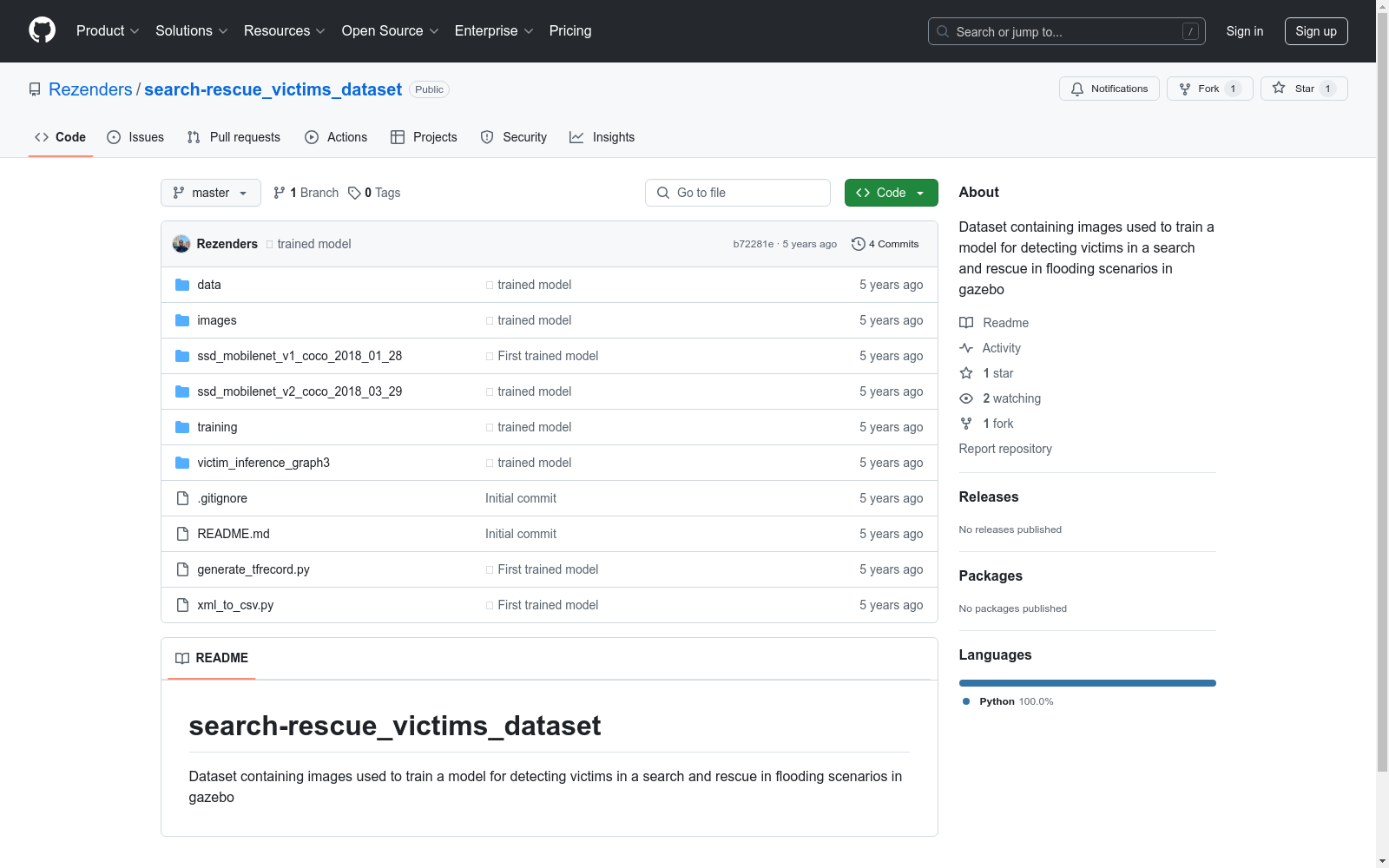Open the Product menu dropdown
Screen dimensions: 1389x868
tap(108, 31)
